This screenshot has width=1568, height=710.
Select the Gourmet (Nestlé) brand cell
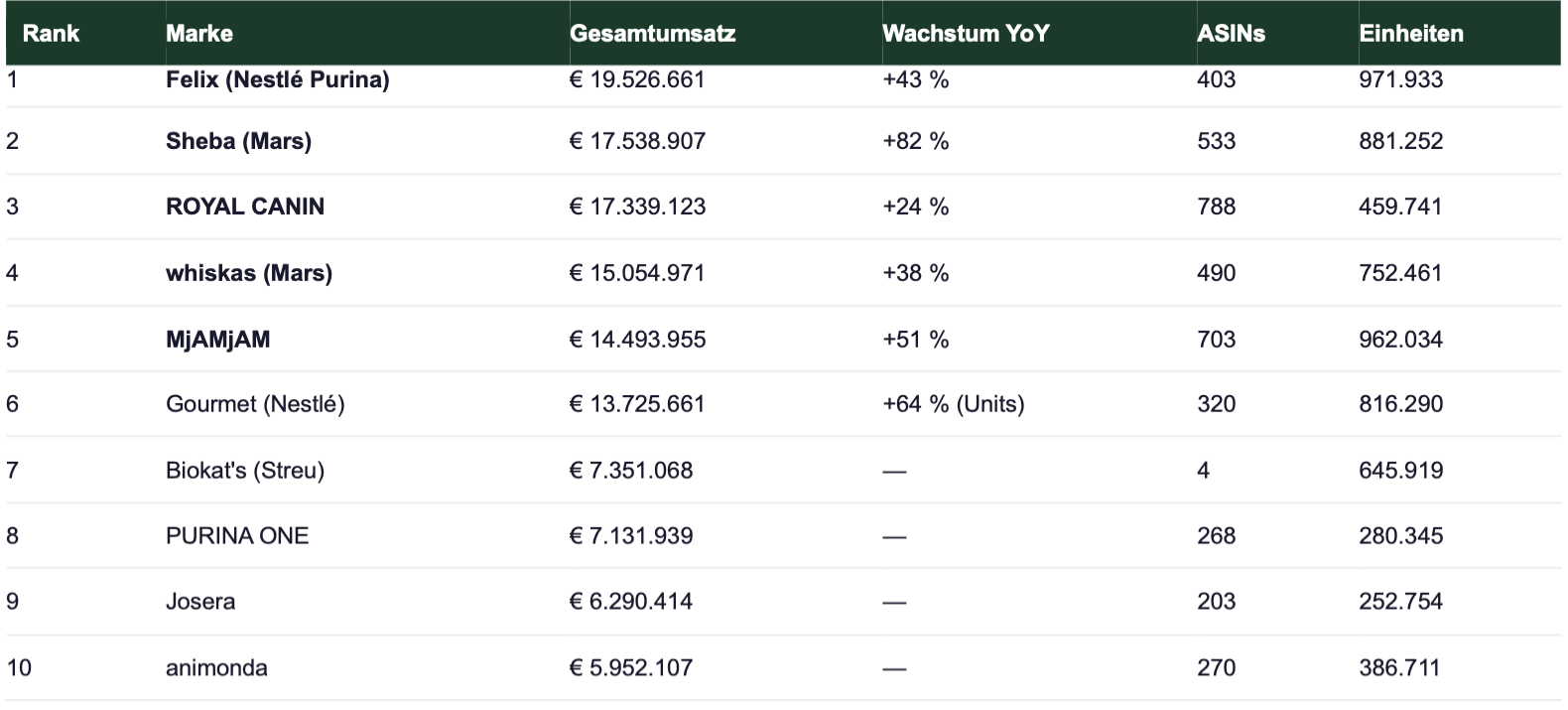255,404
